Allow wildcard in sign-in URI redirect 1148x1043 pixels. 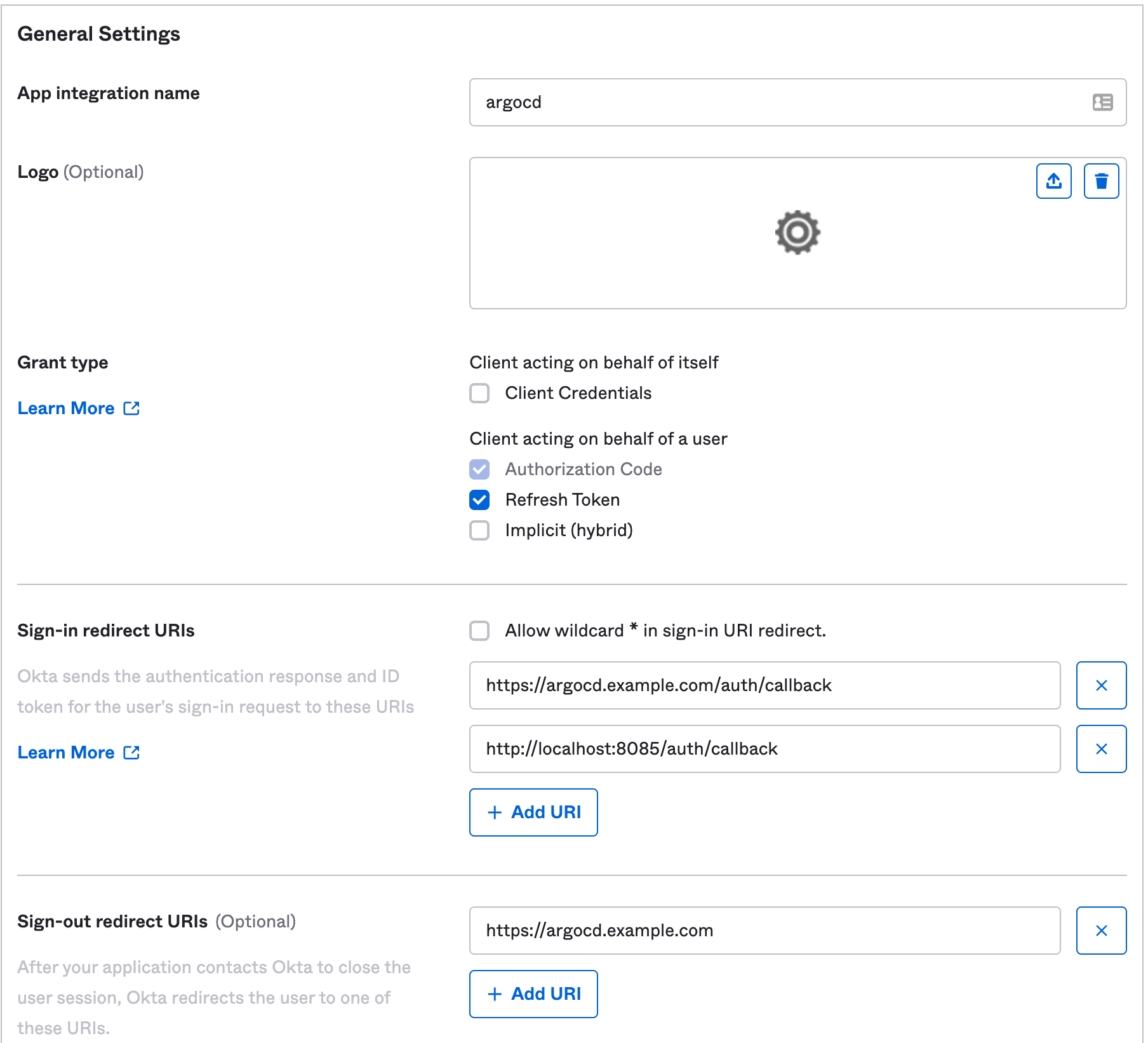479,631
